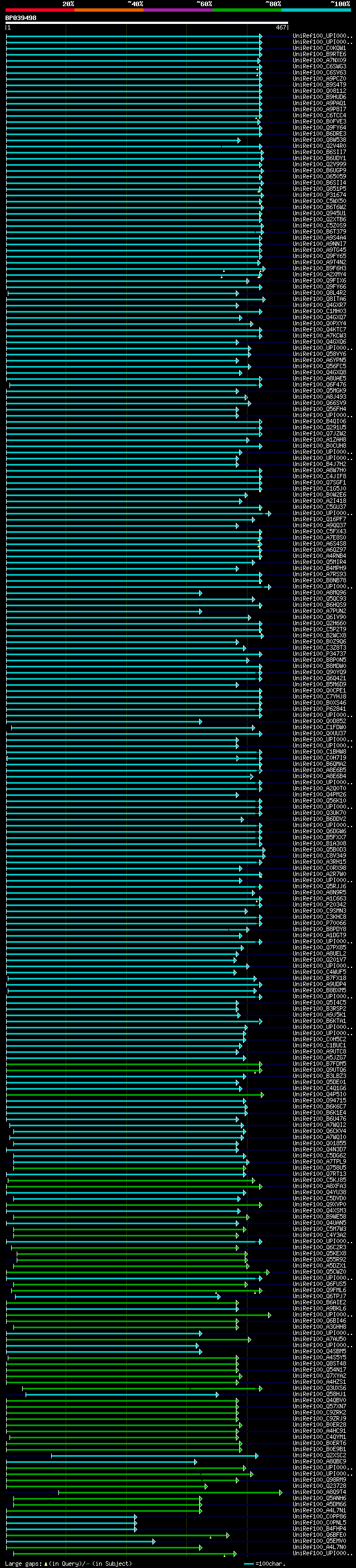Select label UniRef100_Q8ITA6

(x=319, y=299)
